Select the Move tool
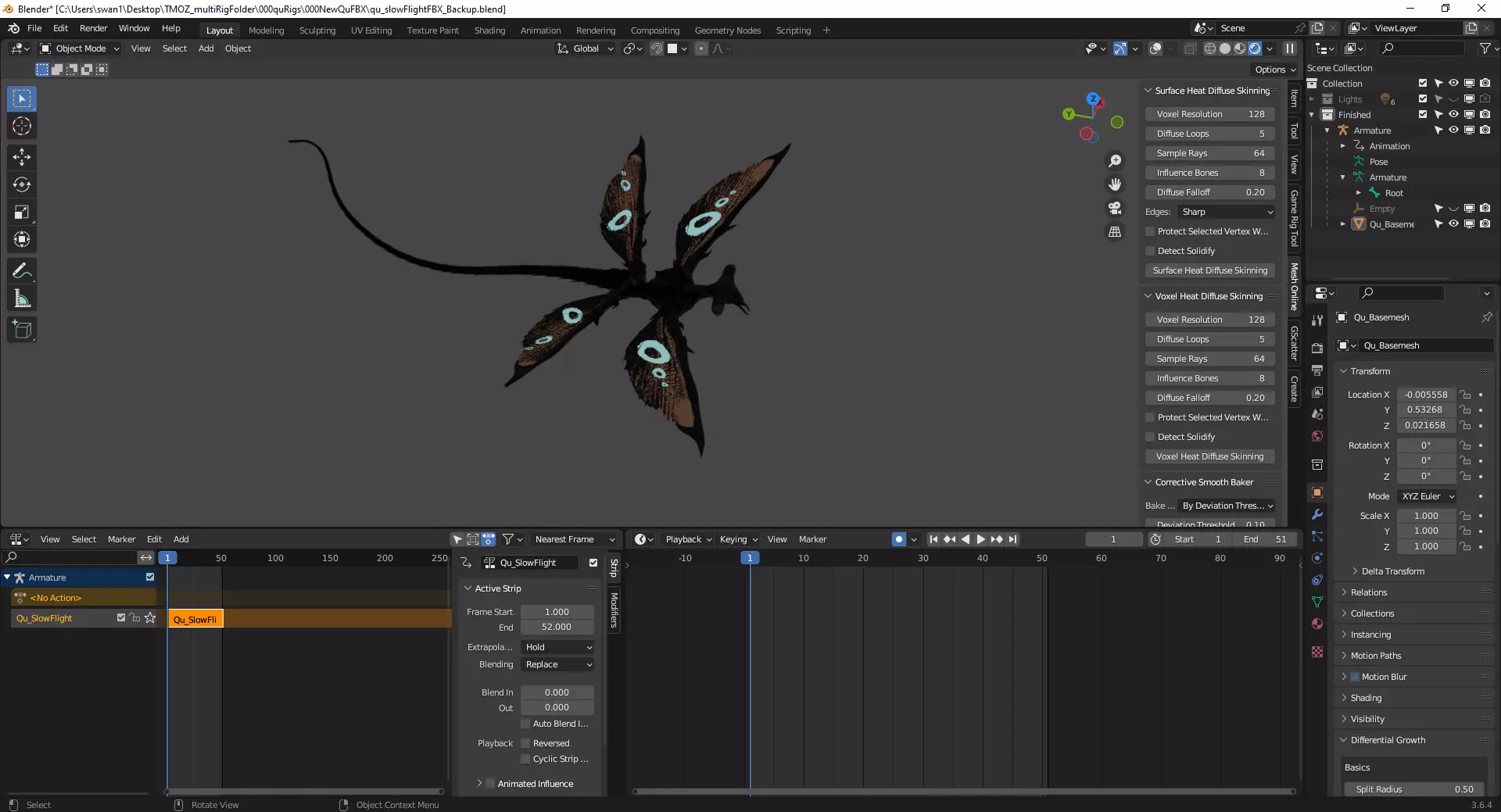Screen dimensions: 1501x812 [x=22, y=157]
